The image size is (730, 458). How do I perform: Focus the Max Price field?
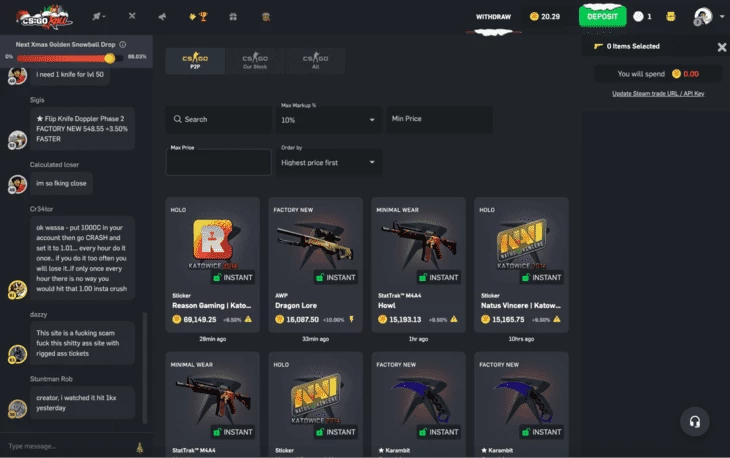(218, 162)
